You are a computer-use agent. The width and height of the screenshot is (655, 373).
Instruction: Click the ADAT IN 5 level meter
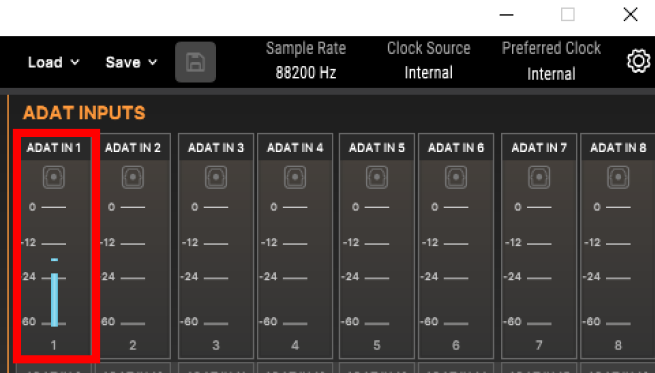pos(377,265)
